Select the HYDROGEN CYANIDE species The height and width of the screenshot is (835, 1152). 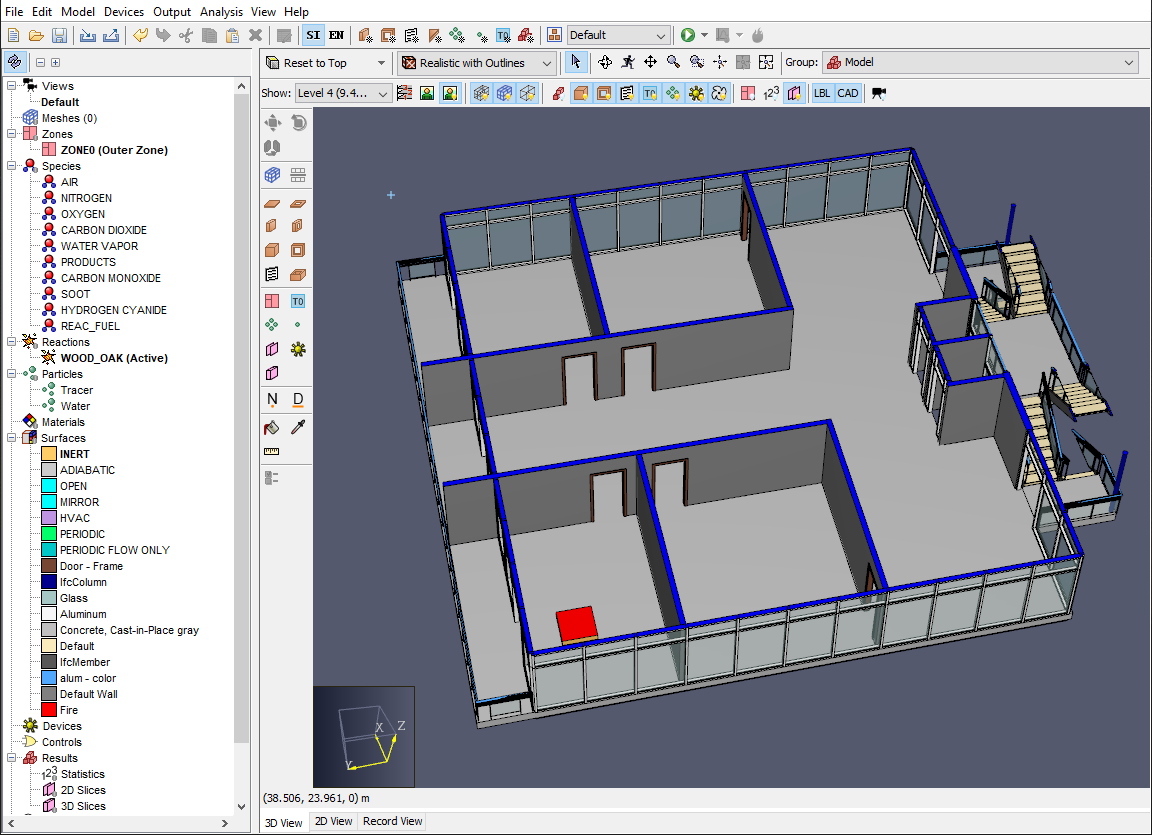[x=114, y=310]
